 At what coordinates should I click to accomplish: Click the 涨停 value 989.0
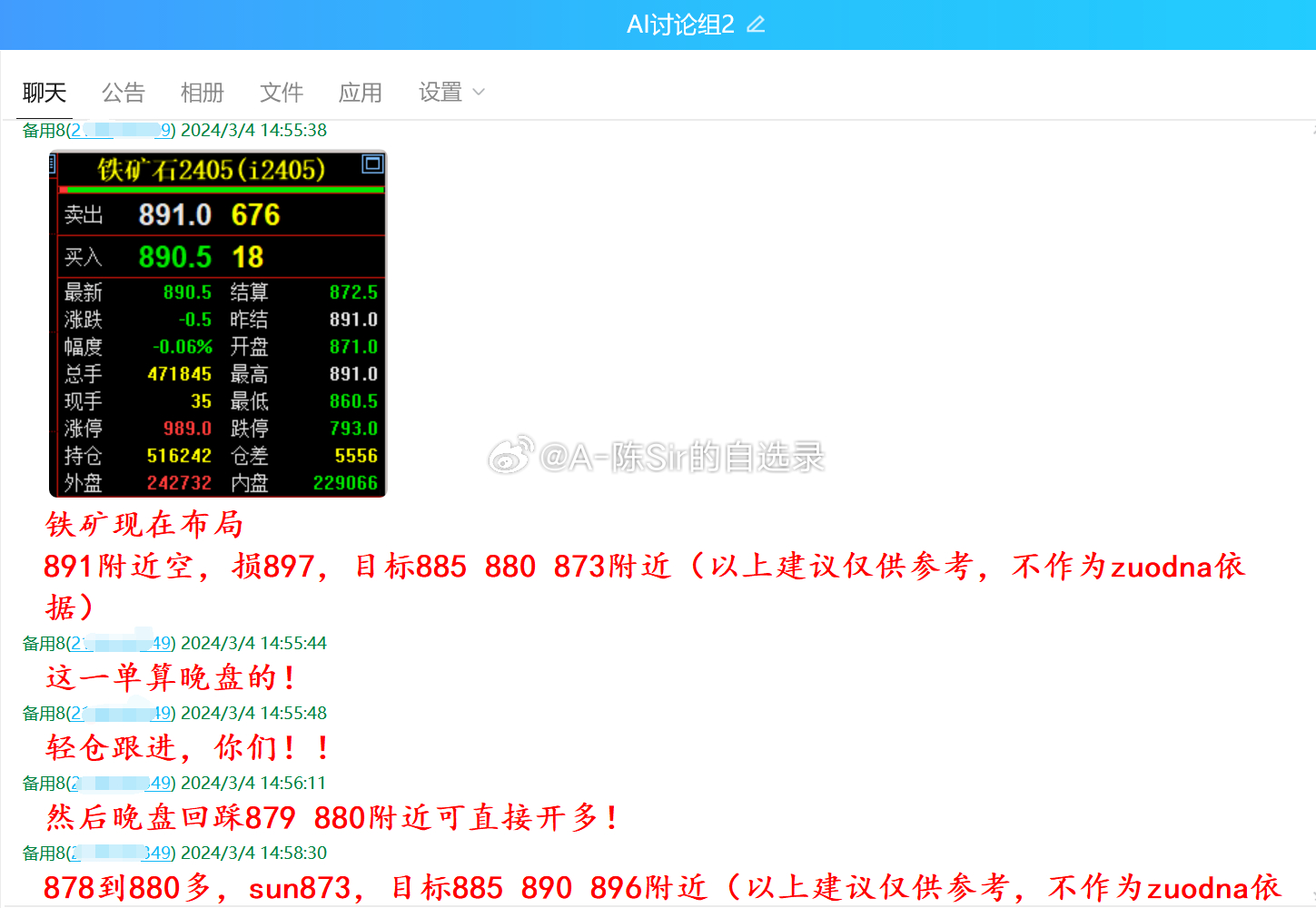187,429
